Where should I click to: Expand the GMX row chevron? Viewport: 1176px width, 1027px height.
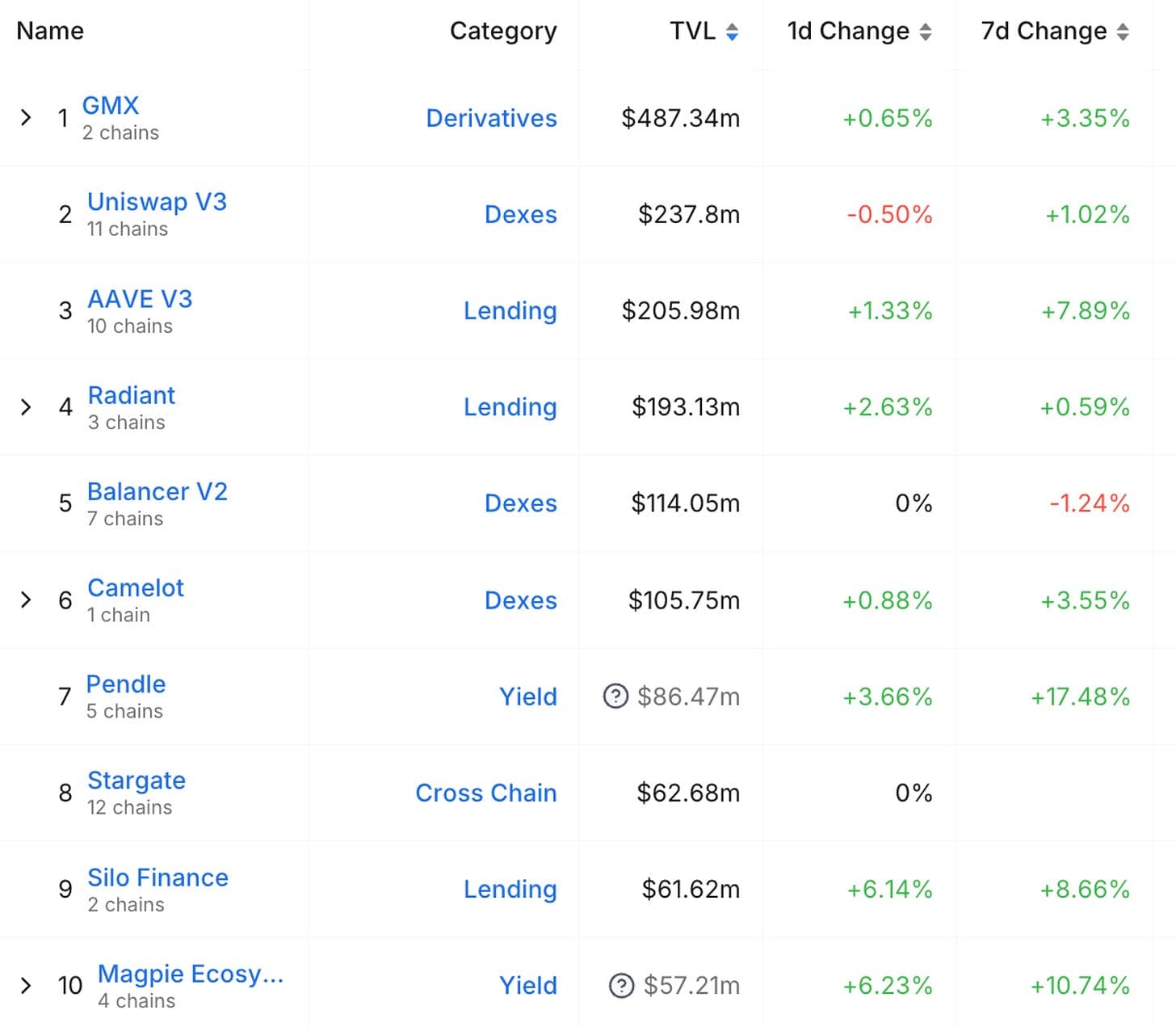pyautogui.click(x=26, y=118)
